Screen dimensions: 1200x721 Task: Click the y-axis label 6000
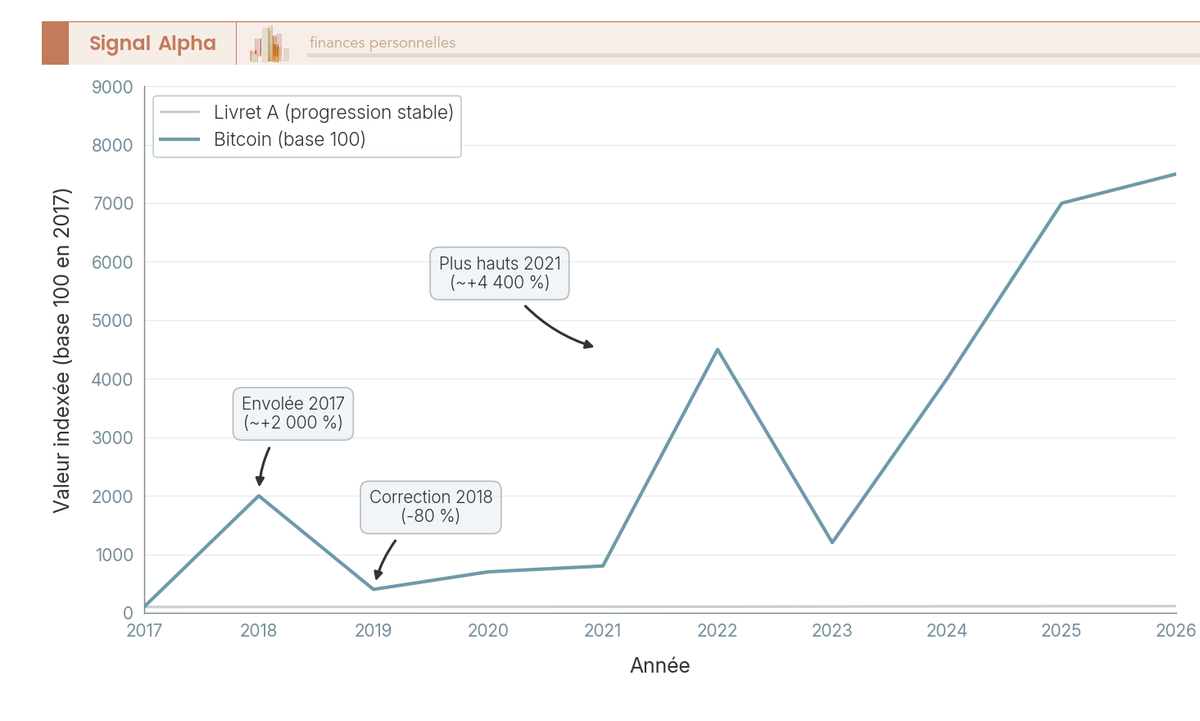[x=114, y=263]
